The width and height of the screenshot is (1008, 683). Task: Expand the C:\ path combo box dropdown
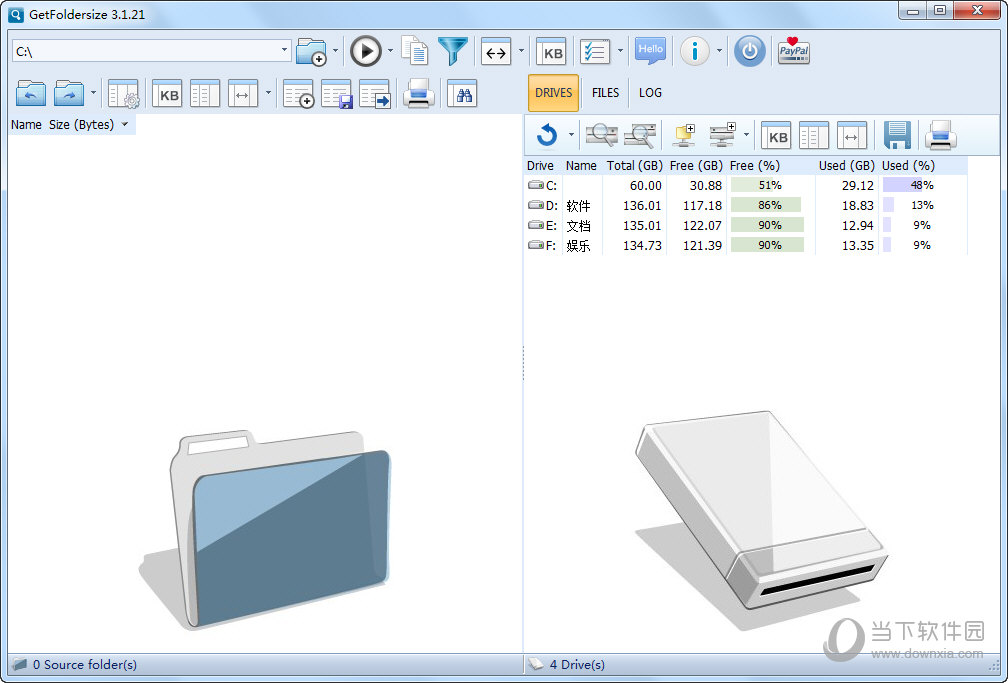[284, 50]
